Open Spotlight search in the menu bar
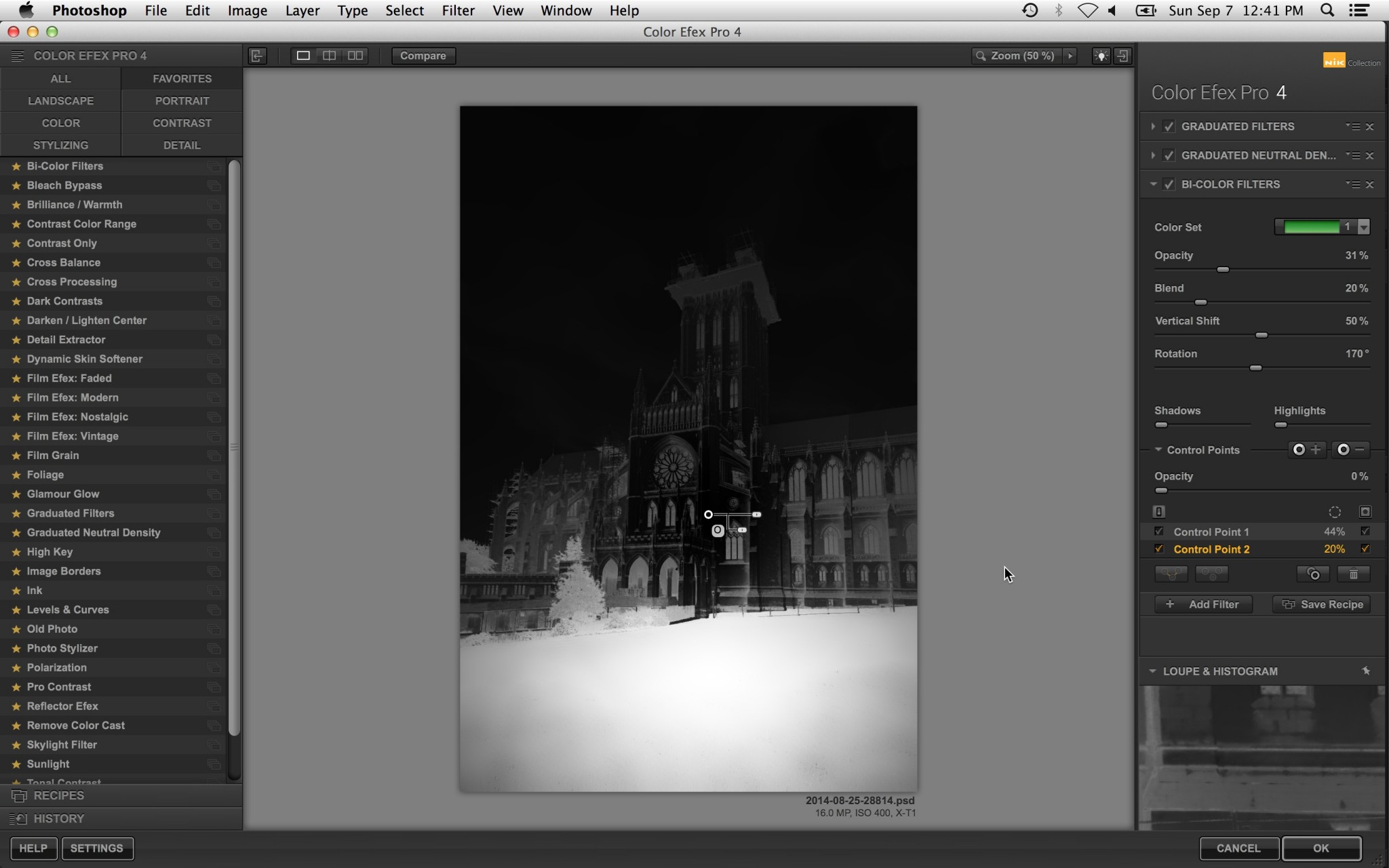 pos(1327,10)
